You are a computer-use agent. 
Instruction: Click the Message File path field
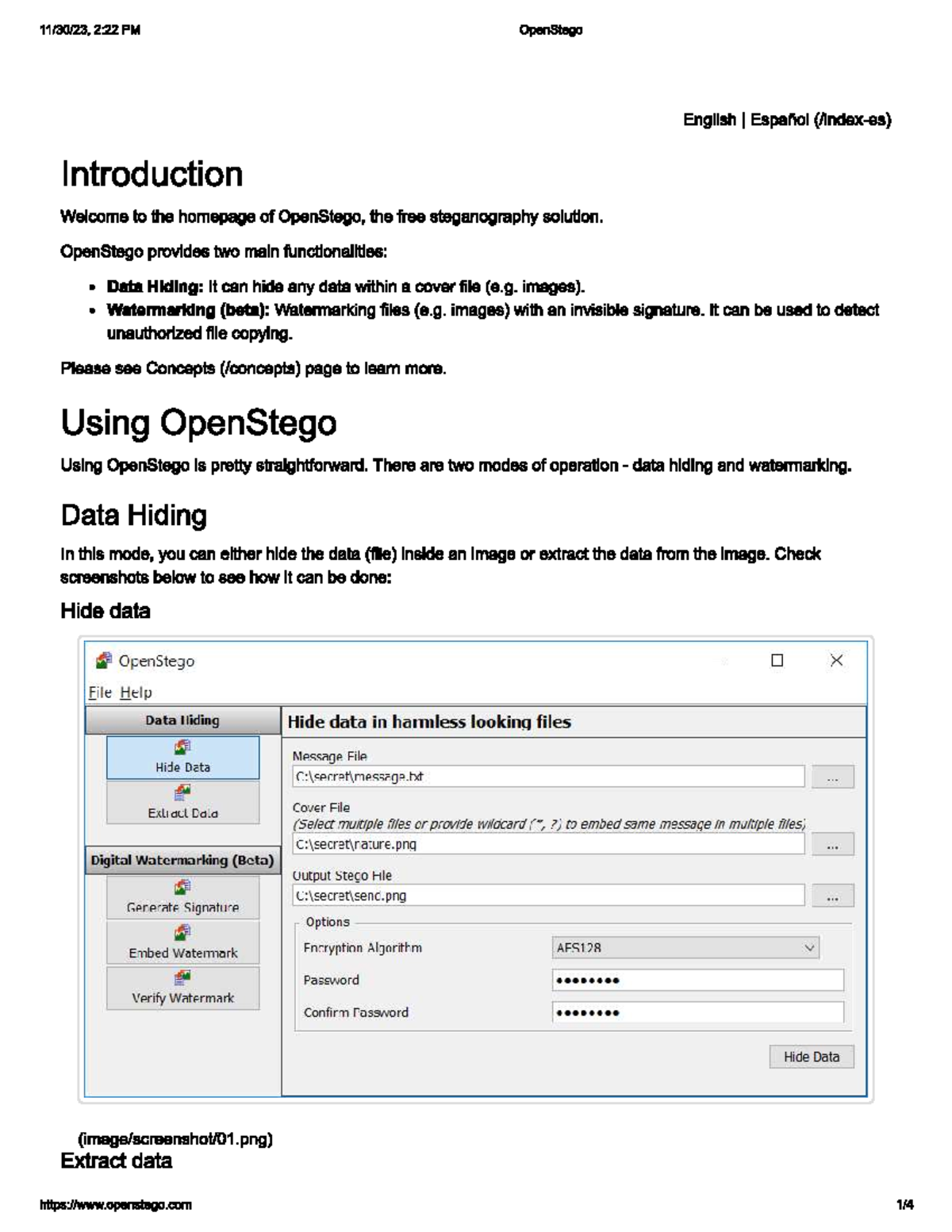[548, 777]
